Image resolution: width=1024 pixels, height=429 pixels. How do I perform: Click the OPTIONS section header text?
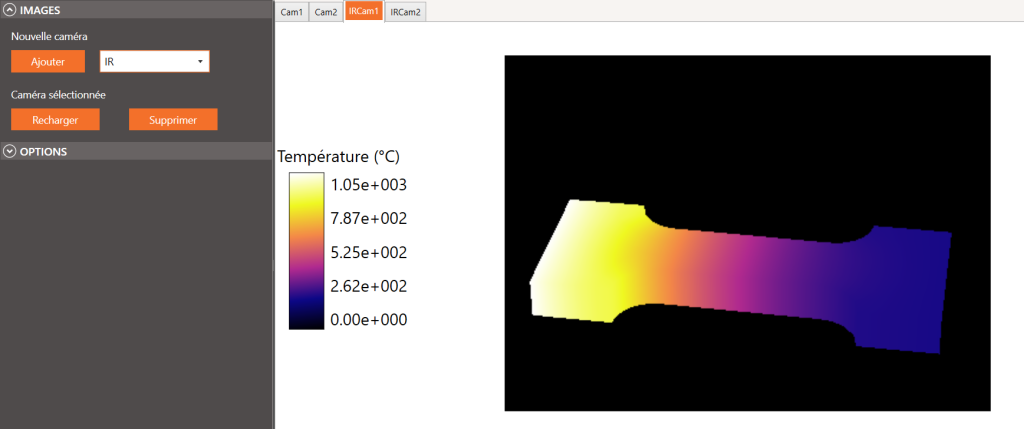point(44,151)
